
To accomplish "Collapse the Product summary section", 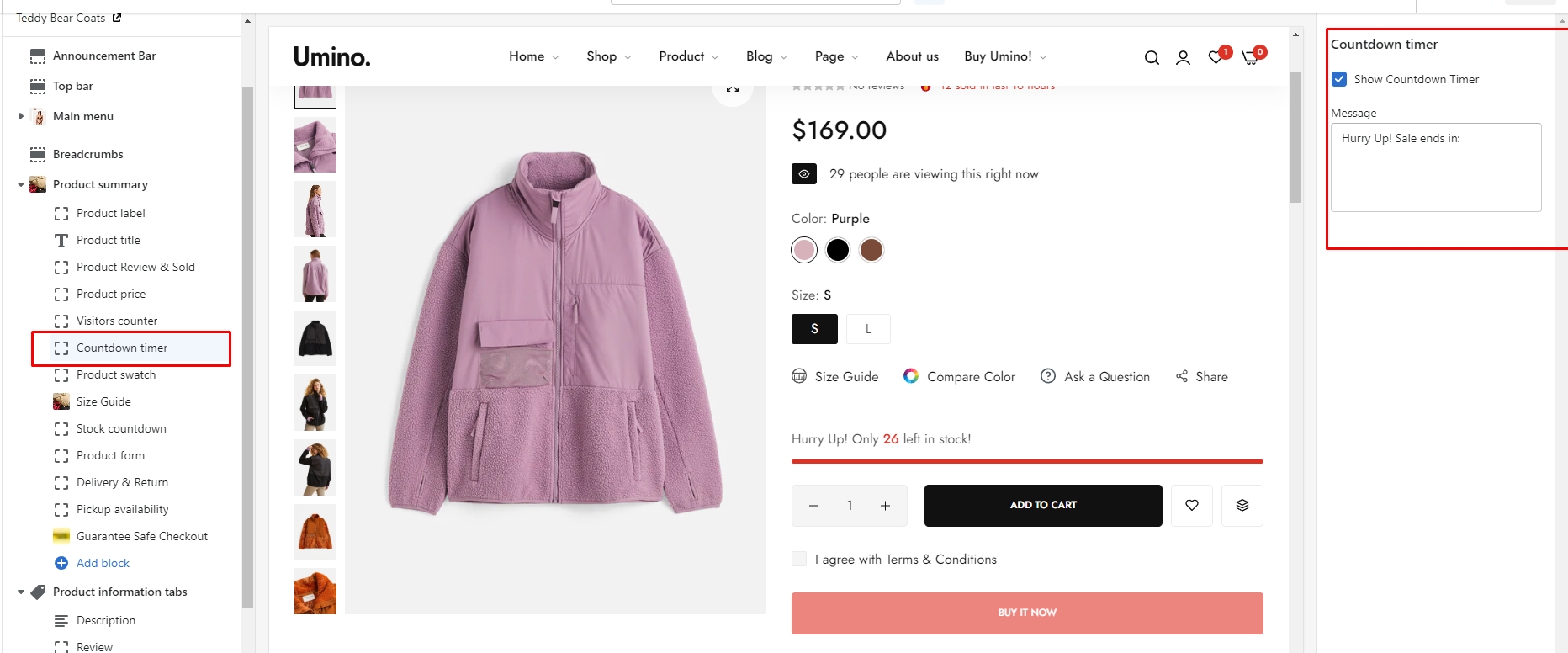I will [x=21, y=184].
